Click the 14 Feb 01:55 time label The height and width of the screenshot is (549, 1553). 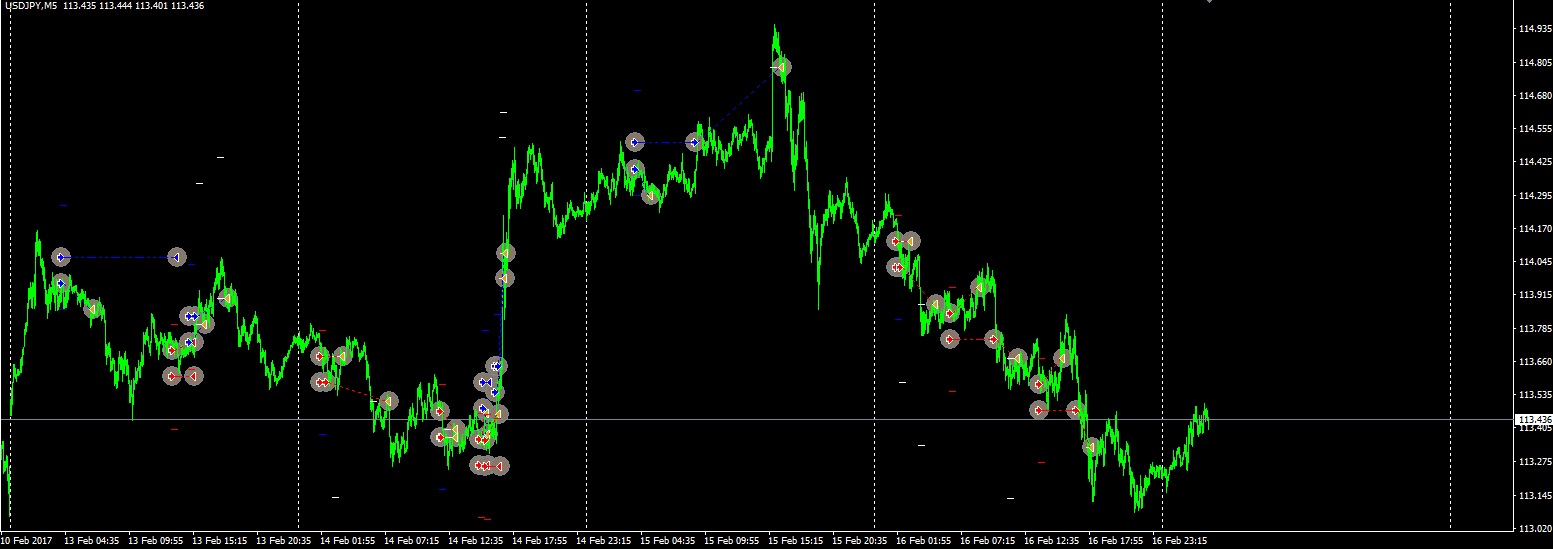348,540
